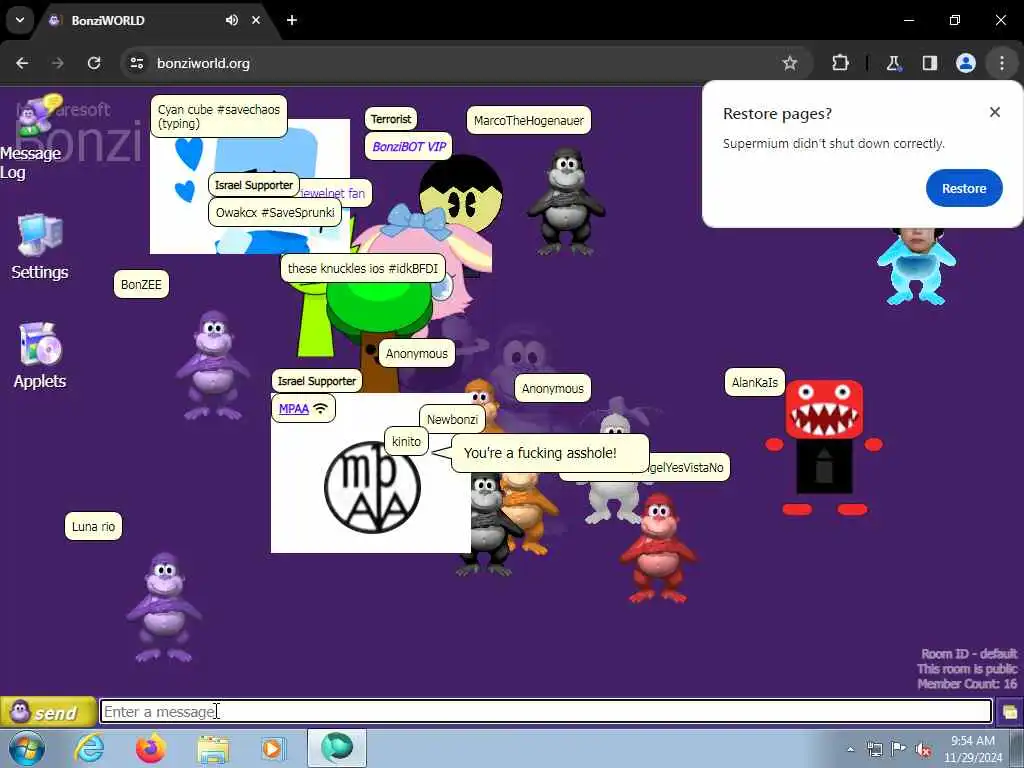Click the Room ID - default text
Image resolution: width=1024 pixels, height=768 pixels.
coord(968,654)
